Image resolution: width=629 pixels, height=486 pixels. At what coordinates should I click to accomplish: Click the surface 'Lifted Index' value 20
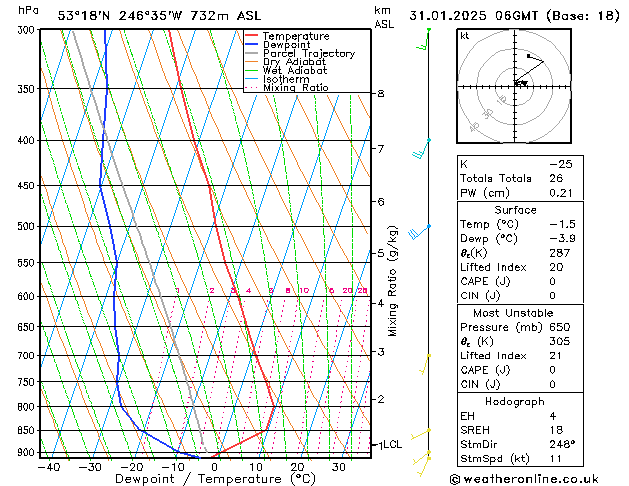[x=556, y=267]
